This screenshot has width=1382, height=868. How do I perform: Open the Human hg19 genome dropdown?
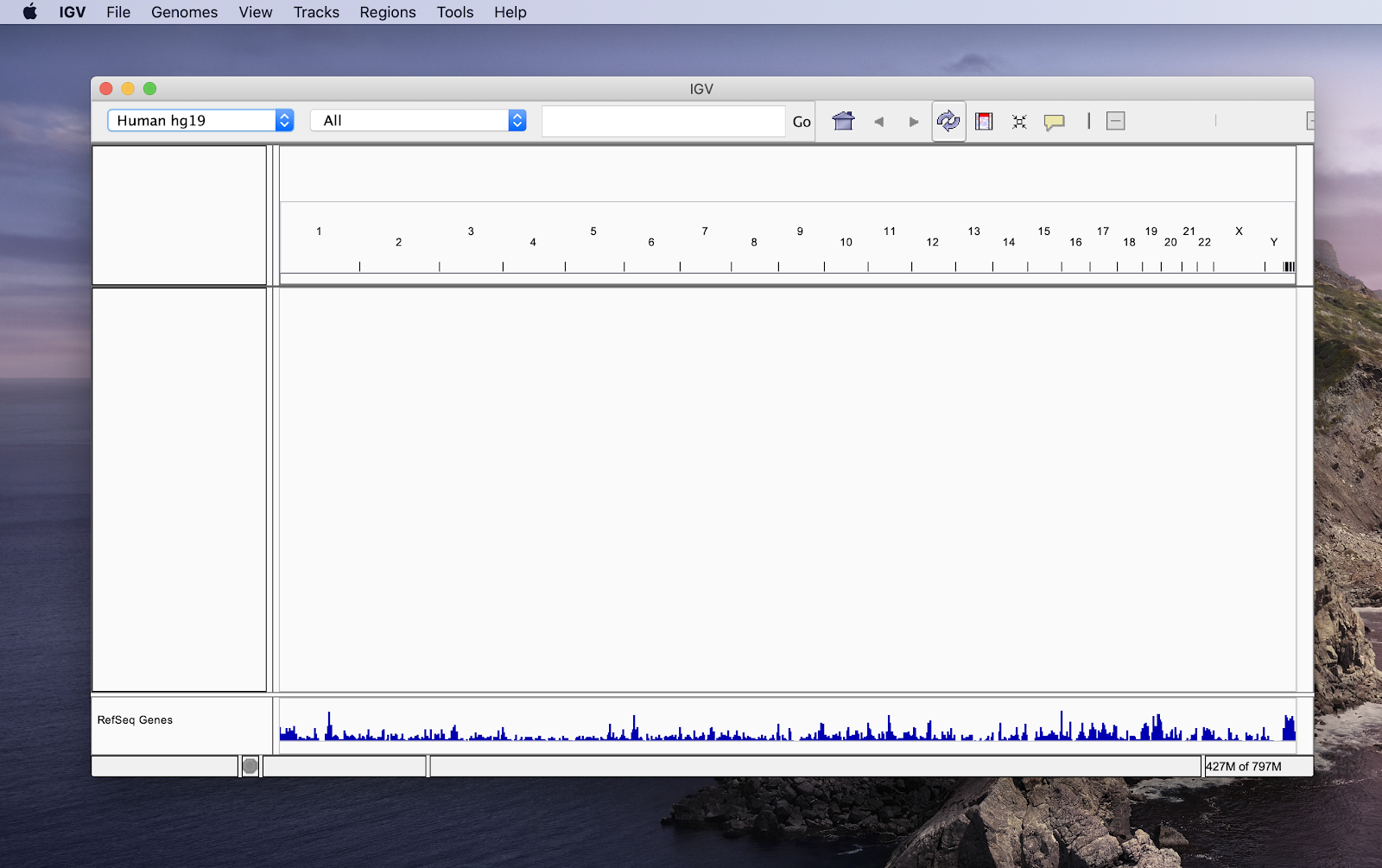(x=200, y=121)
